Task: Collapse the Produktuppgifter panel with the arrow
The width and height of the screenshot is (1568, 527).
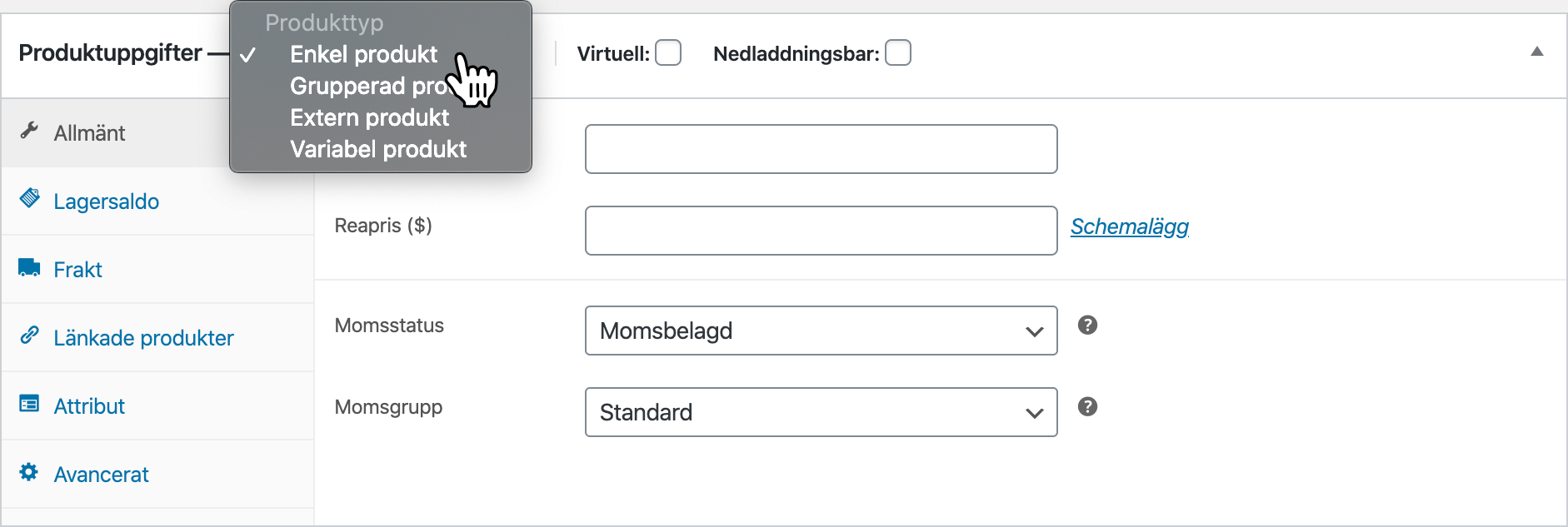Action: tap(1537, 52)
